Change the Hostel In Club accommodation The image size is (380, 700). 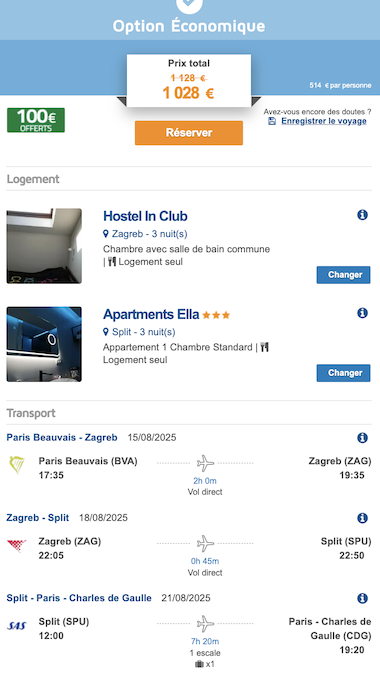coord(343,275)
